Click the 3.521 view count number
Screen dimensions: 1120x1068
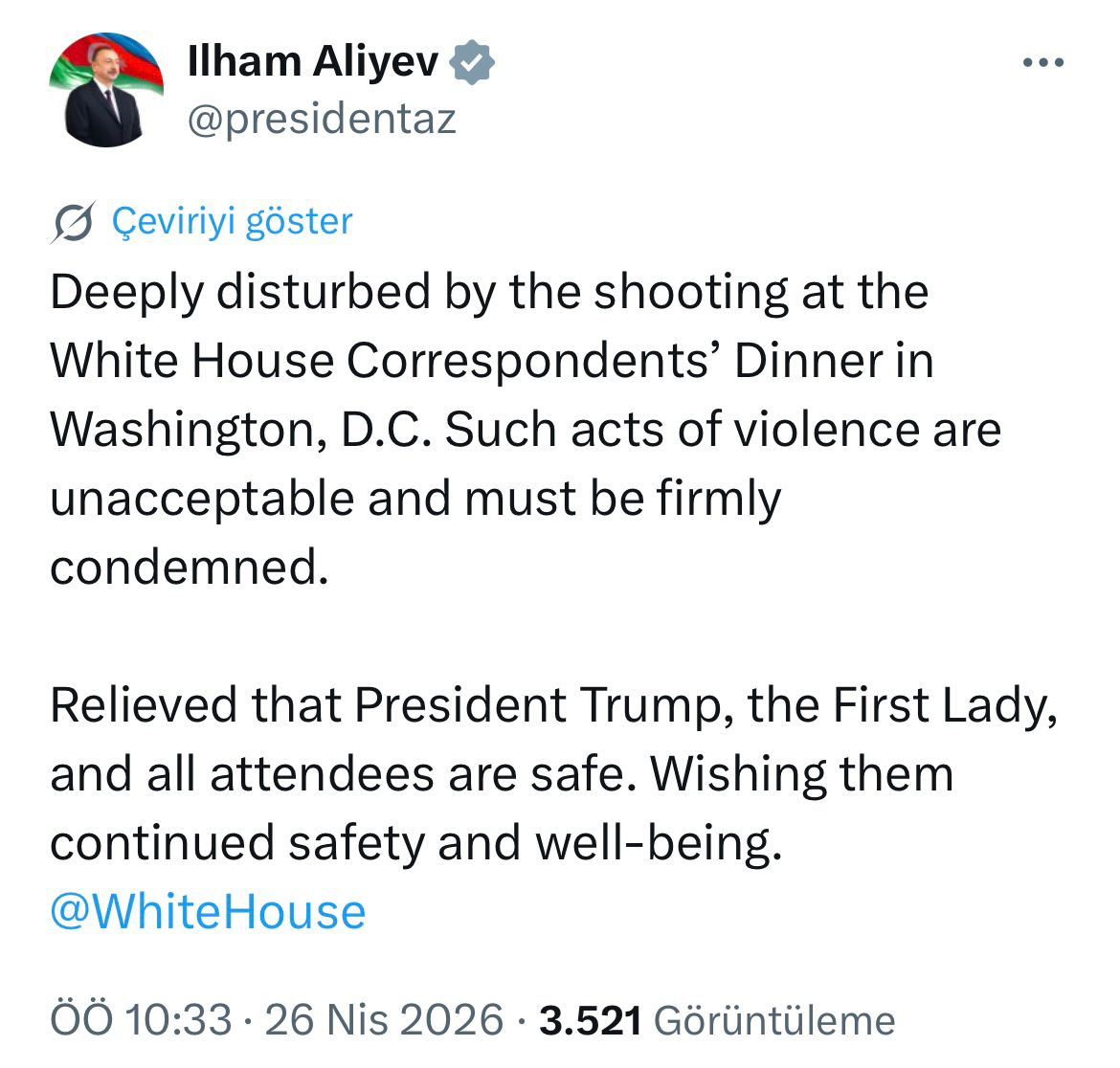[x=590, y=1020]
